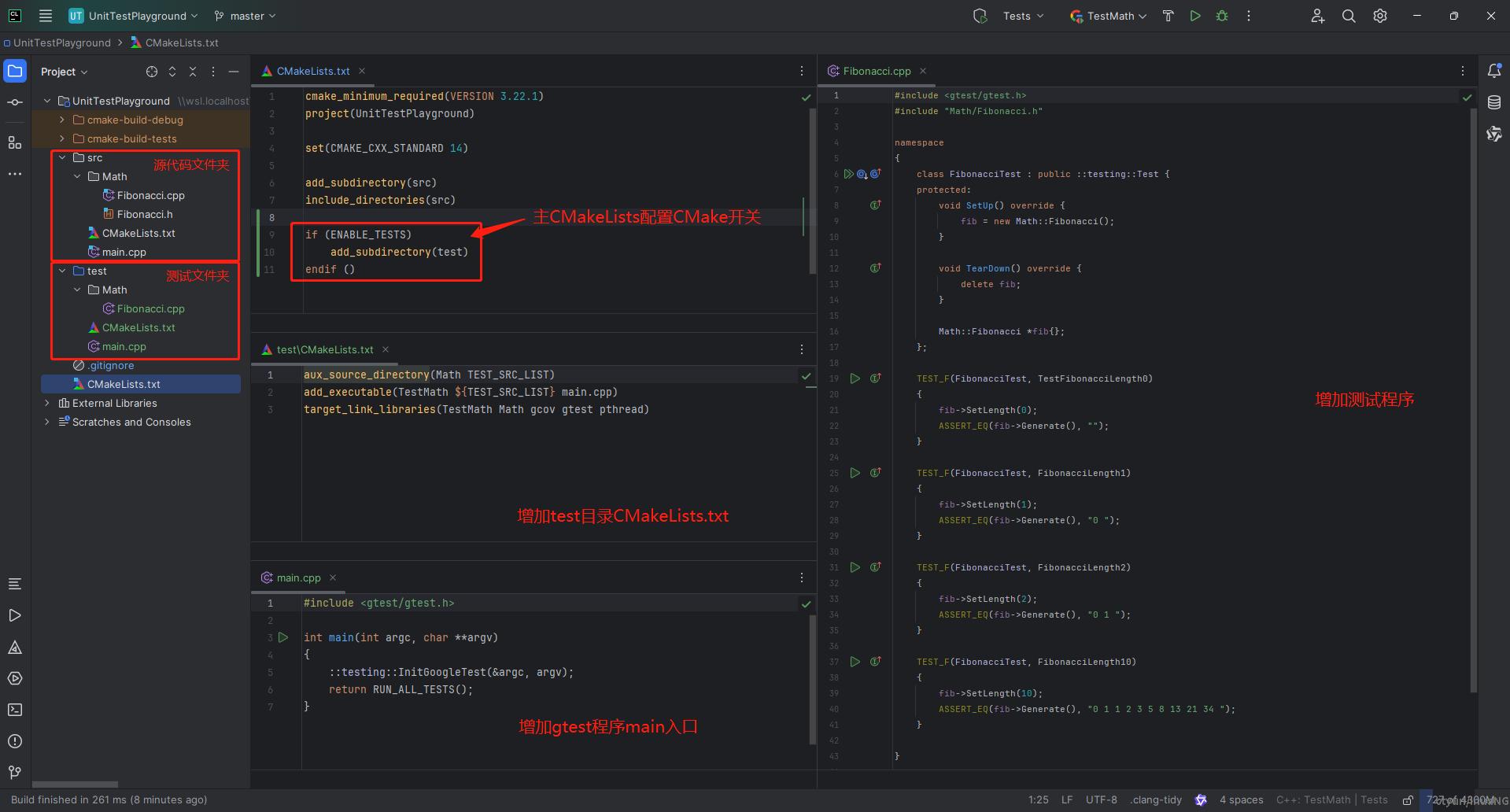The image size is (1510, 812).
Task: Collapse the test folder
Action: coord(62,271)
